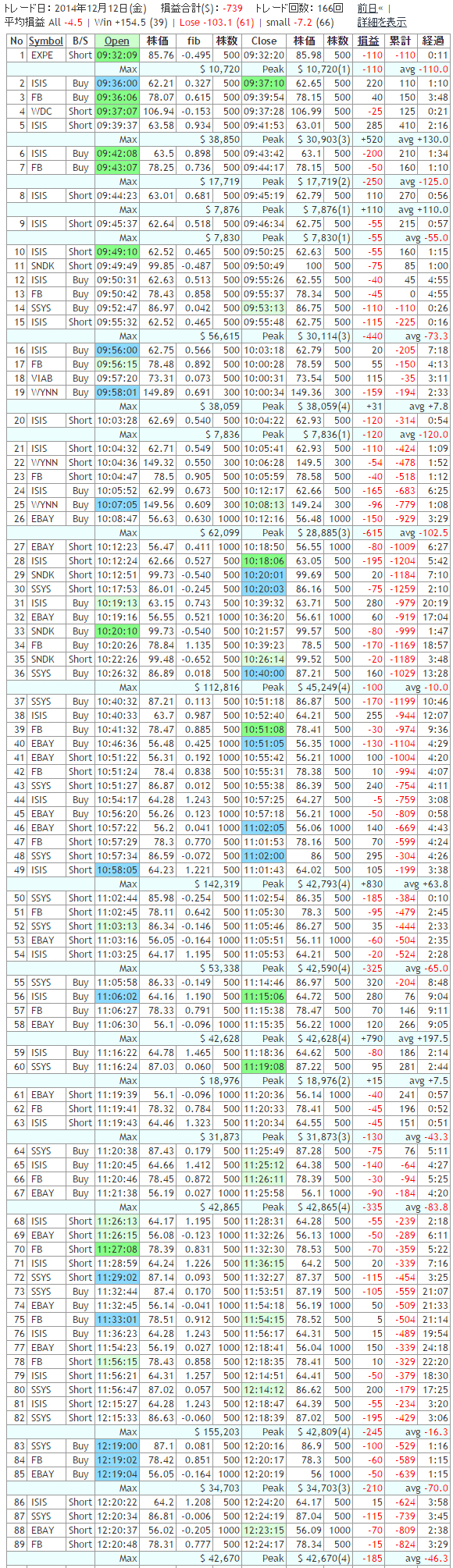Click the B/S column header

(80, 41)
